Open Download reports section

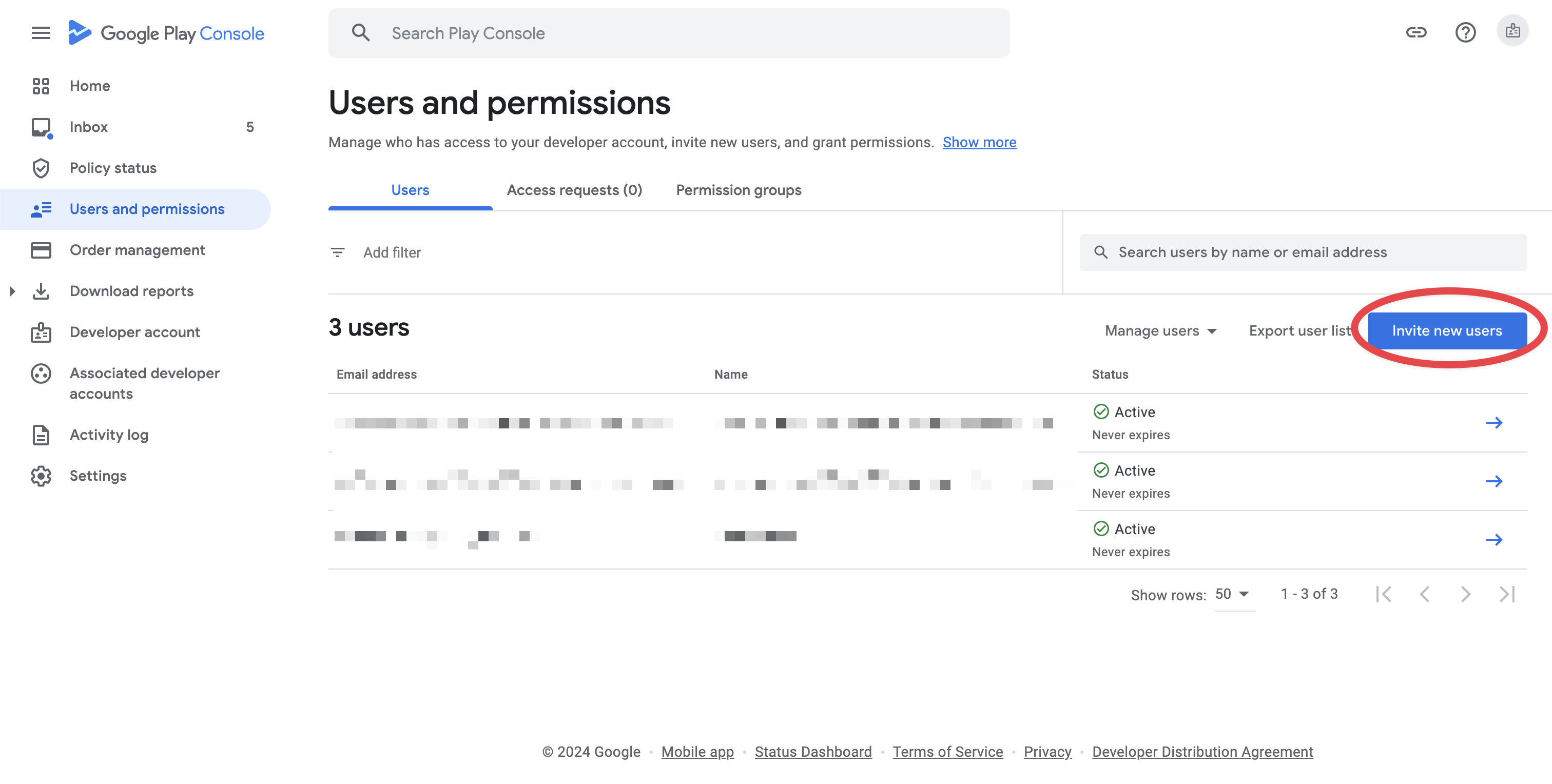(x=131, y=291)
